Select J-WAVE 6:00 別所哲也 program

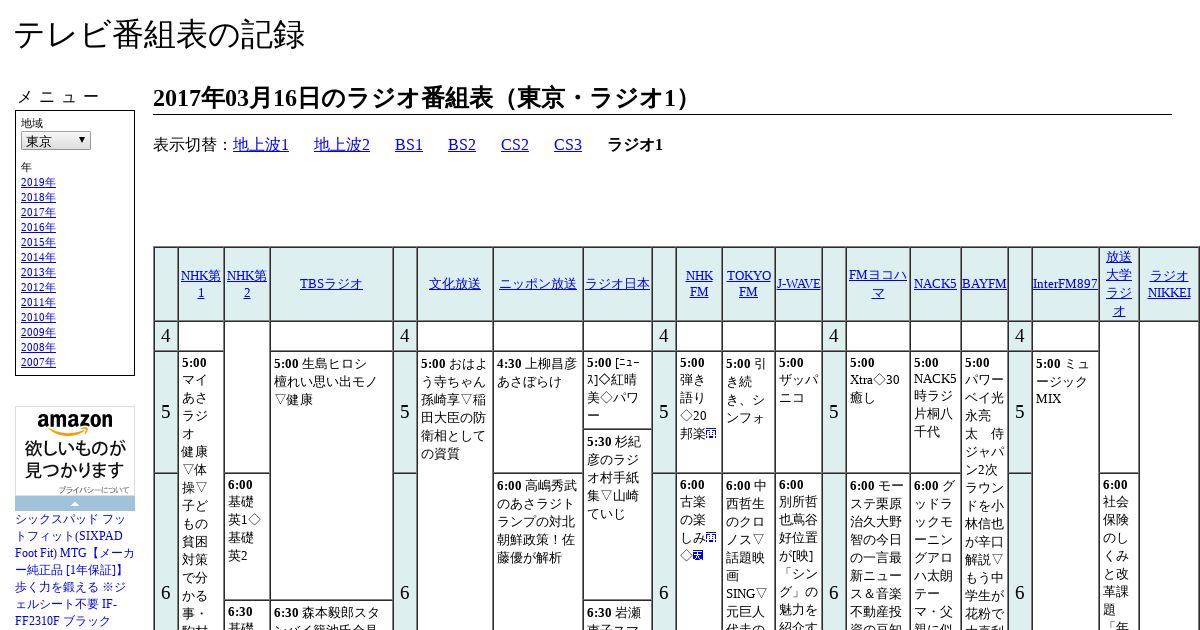(x=799, y=551)
